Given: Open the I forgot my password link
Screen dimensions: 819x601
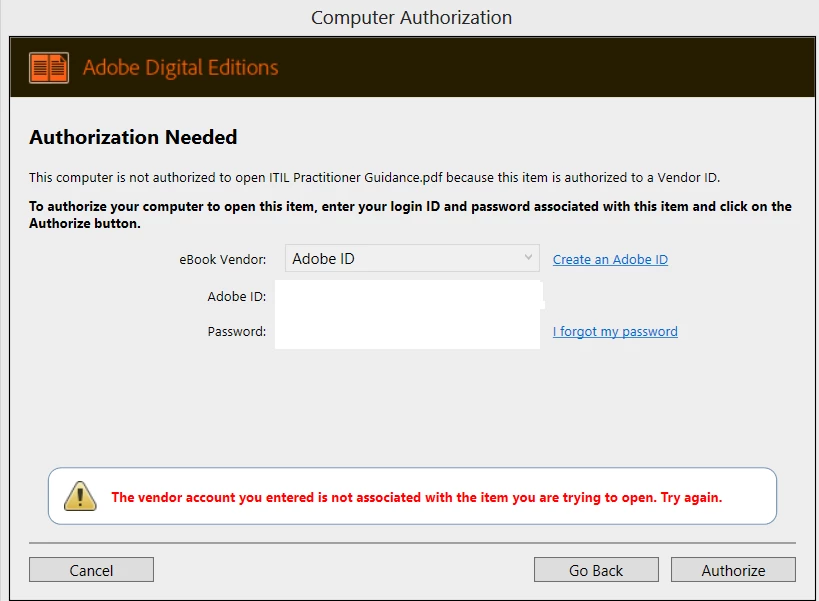Looking at the screenshot, I should point(615,332).
